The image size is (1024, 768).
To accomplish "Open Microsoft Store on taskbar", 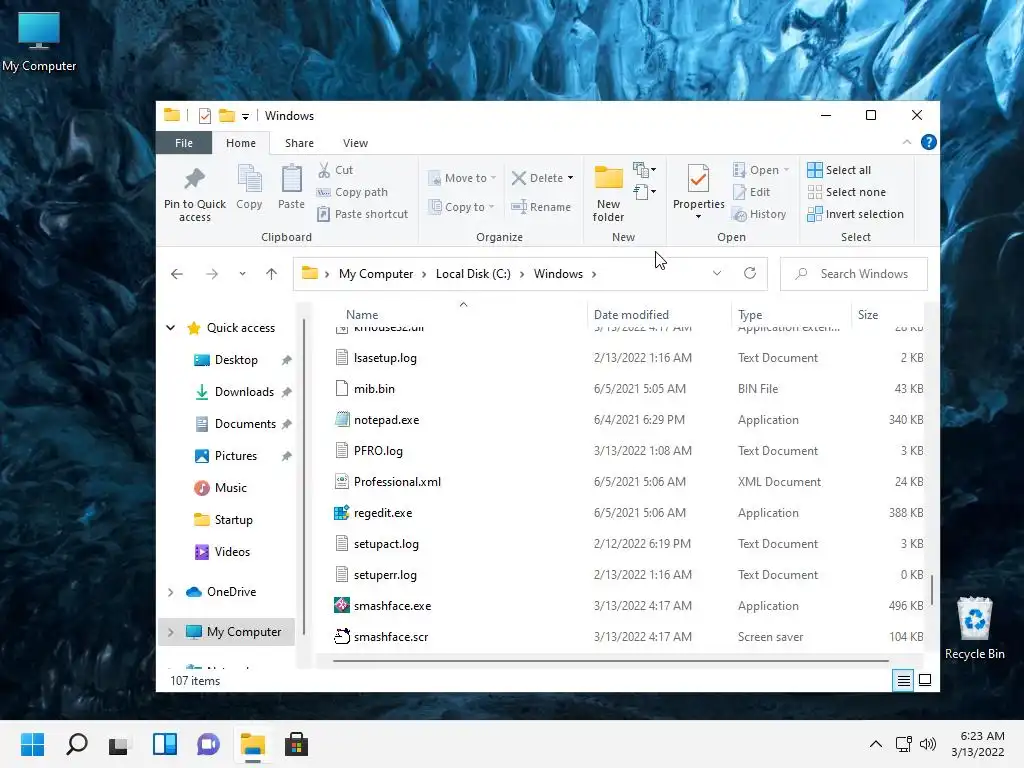I will click(296, 744).
